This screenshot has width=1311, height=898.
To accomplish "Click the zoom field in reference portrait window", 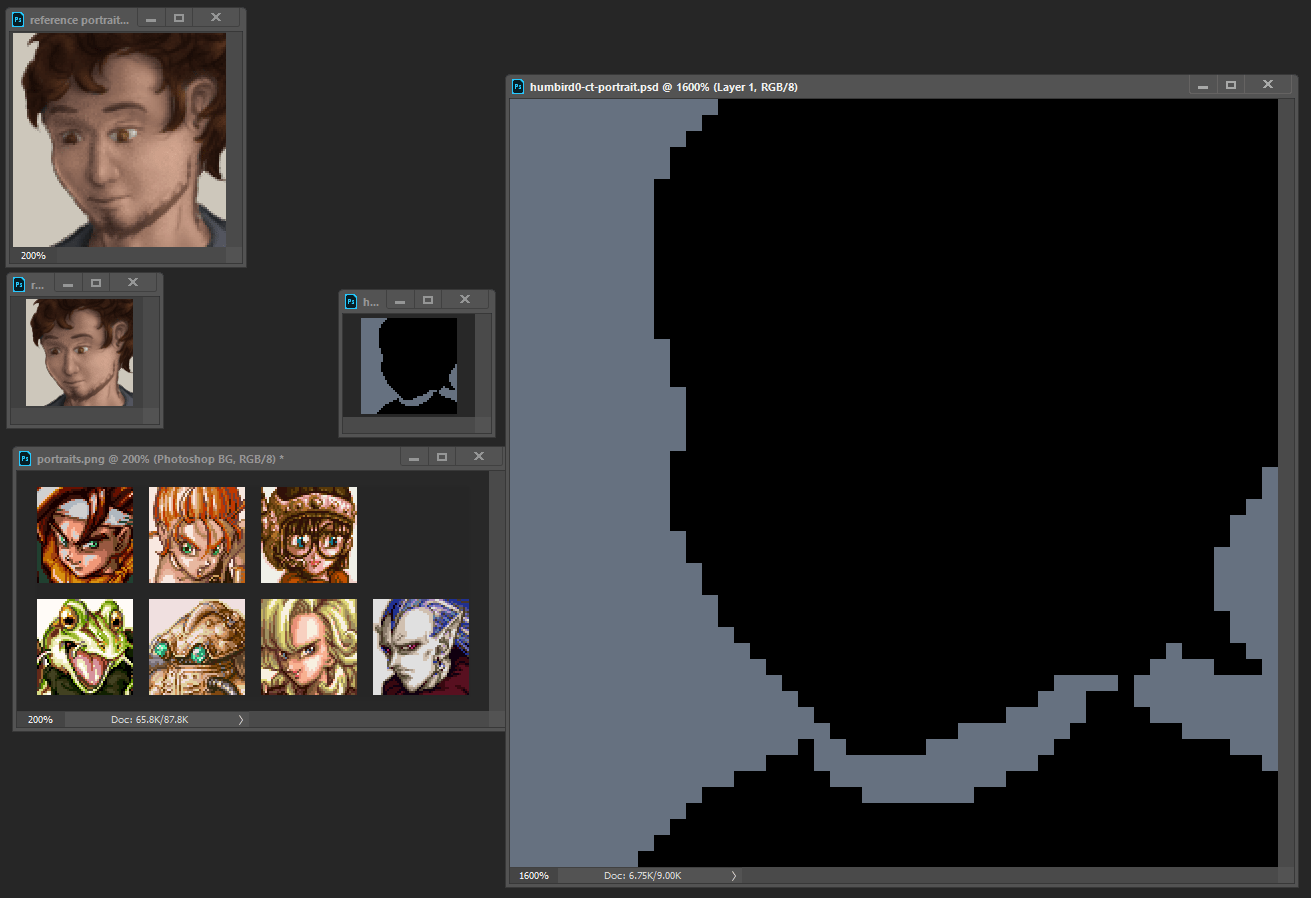I will tap(33, 256).
